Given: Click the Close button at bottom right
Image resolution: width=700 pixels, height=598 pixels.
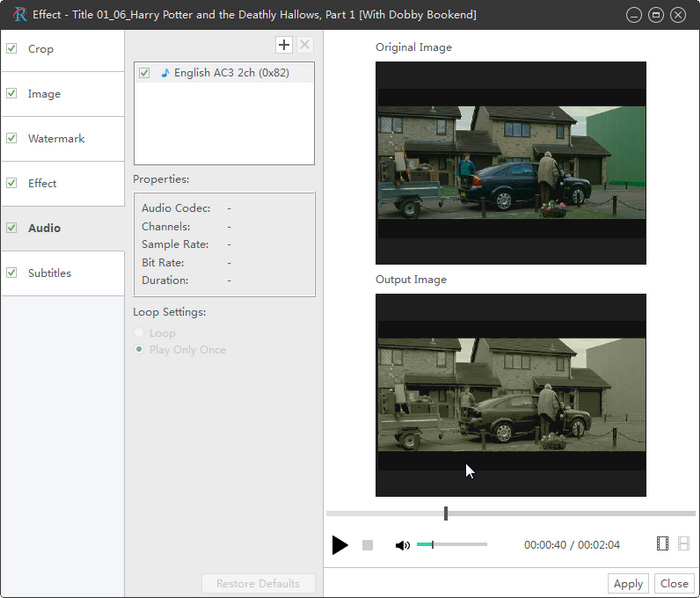Looking at the screenshot, I should [674, 584].
